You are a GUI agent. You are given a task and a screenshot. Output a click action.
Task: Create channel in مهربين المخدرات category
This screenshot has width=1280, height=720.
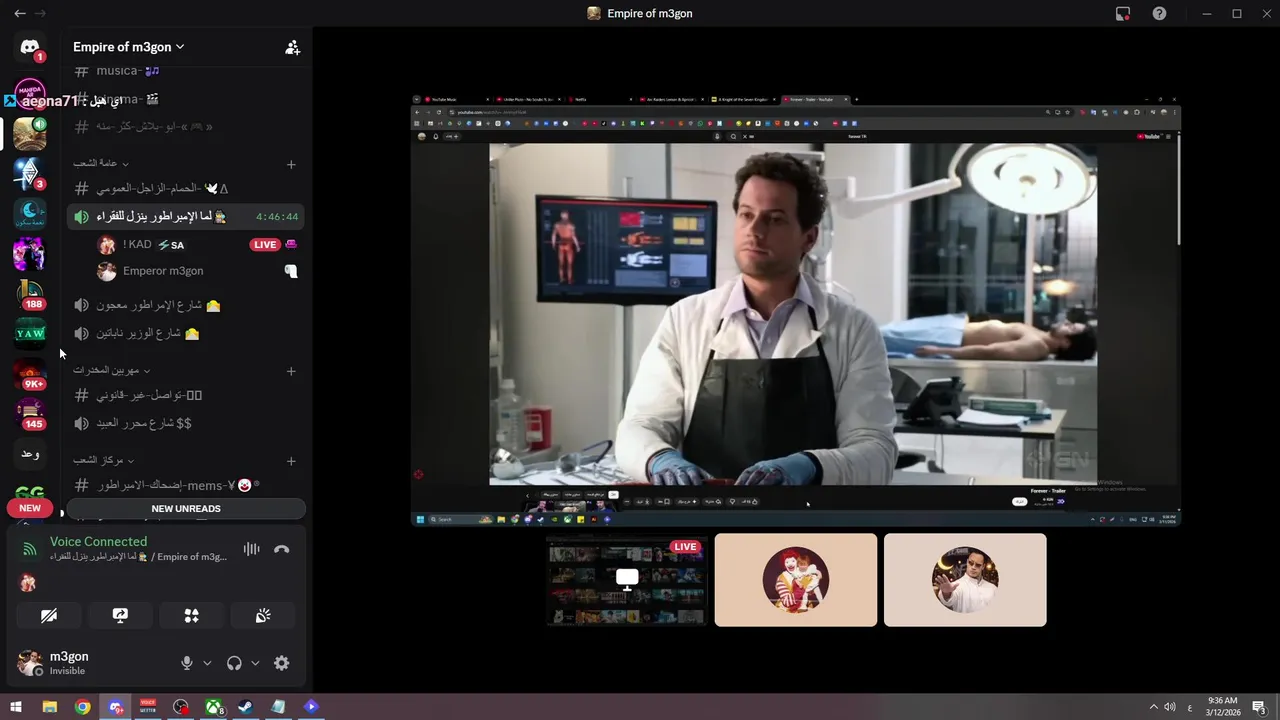tap(291, 371)
